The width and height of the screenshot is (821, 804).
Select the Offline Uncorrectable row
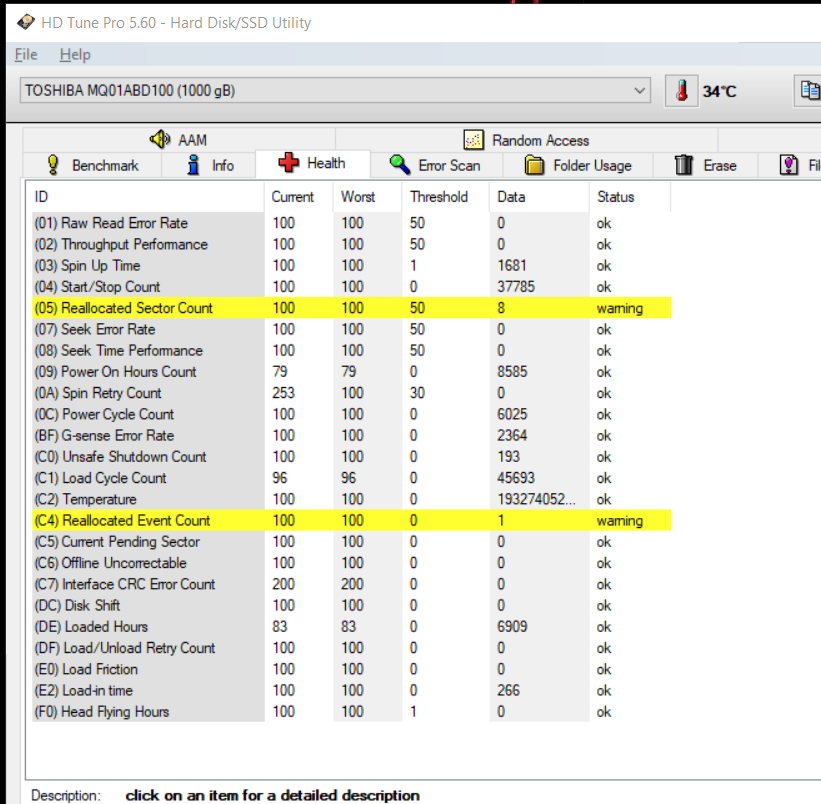pos(351,563)
